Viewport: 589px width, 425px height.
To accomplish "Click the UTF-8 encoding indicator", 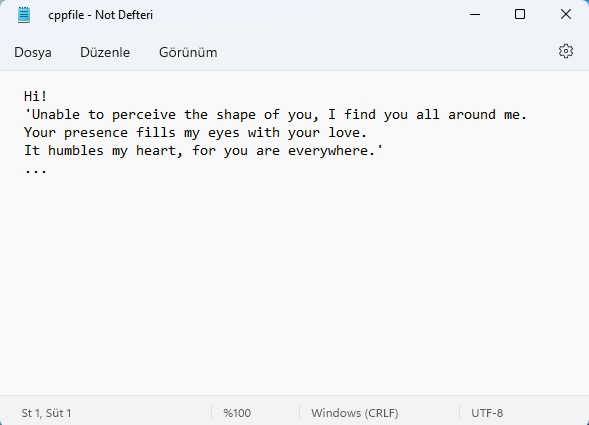I will (x=487, y=413).
